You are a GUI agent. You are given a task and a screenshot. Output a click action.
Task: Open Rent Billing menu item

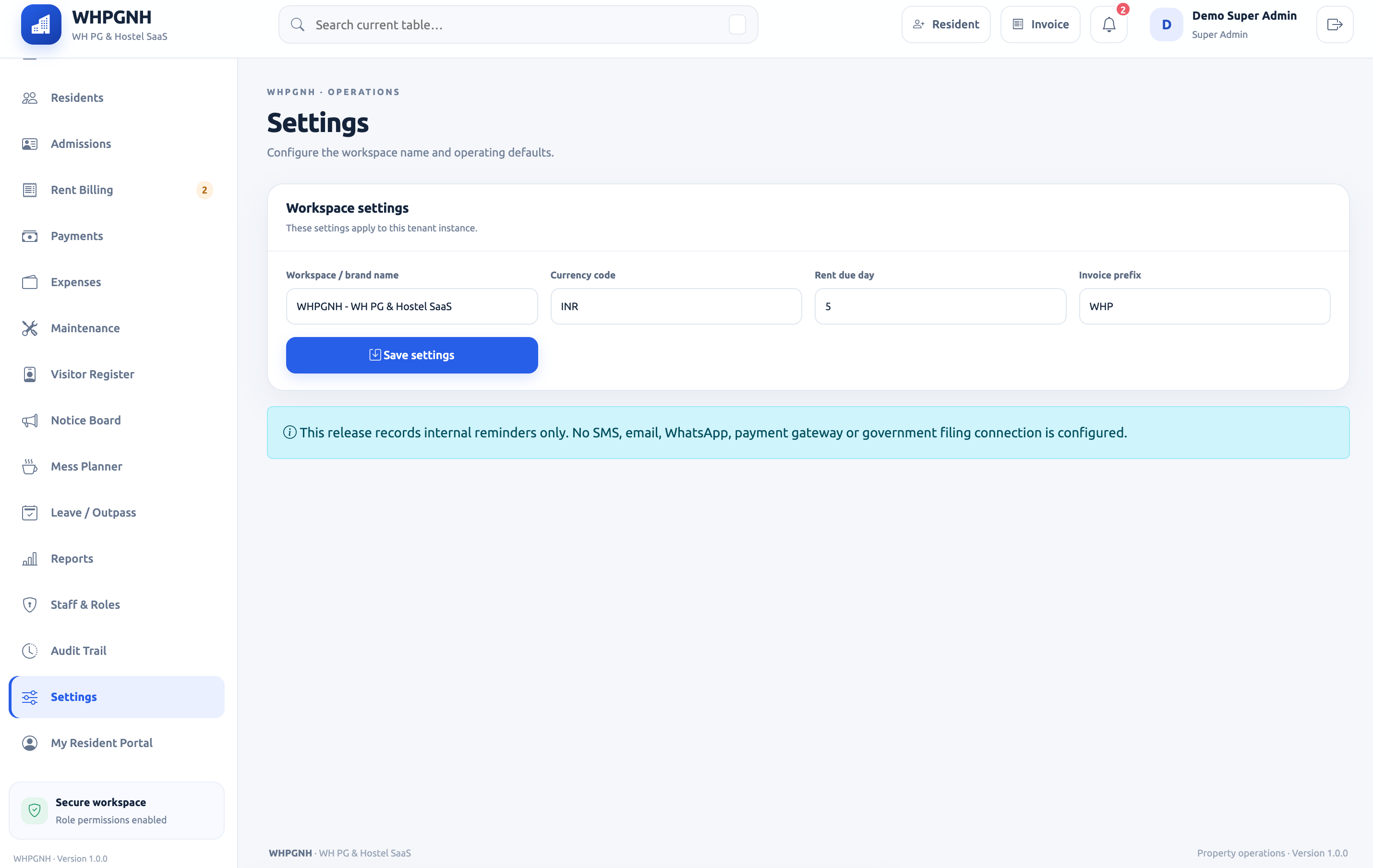[117, 190]
